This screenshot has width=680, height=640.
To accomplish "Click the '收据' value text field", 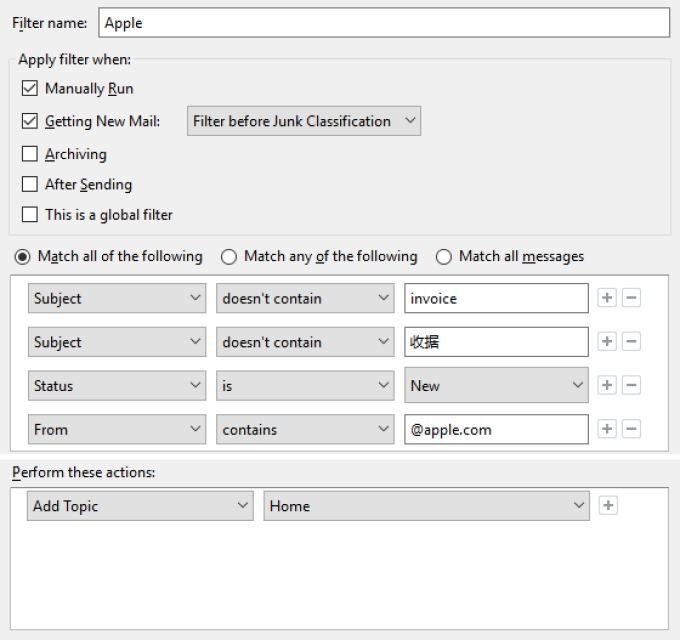I will click(497, 342).
